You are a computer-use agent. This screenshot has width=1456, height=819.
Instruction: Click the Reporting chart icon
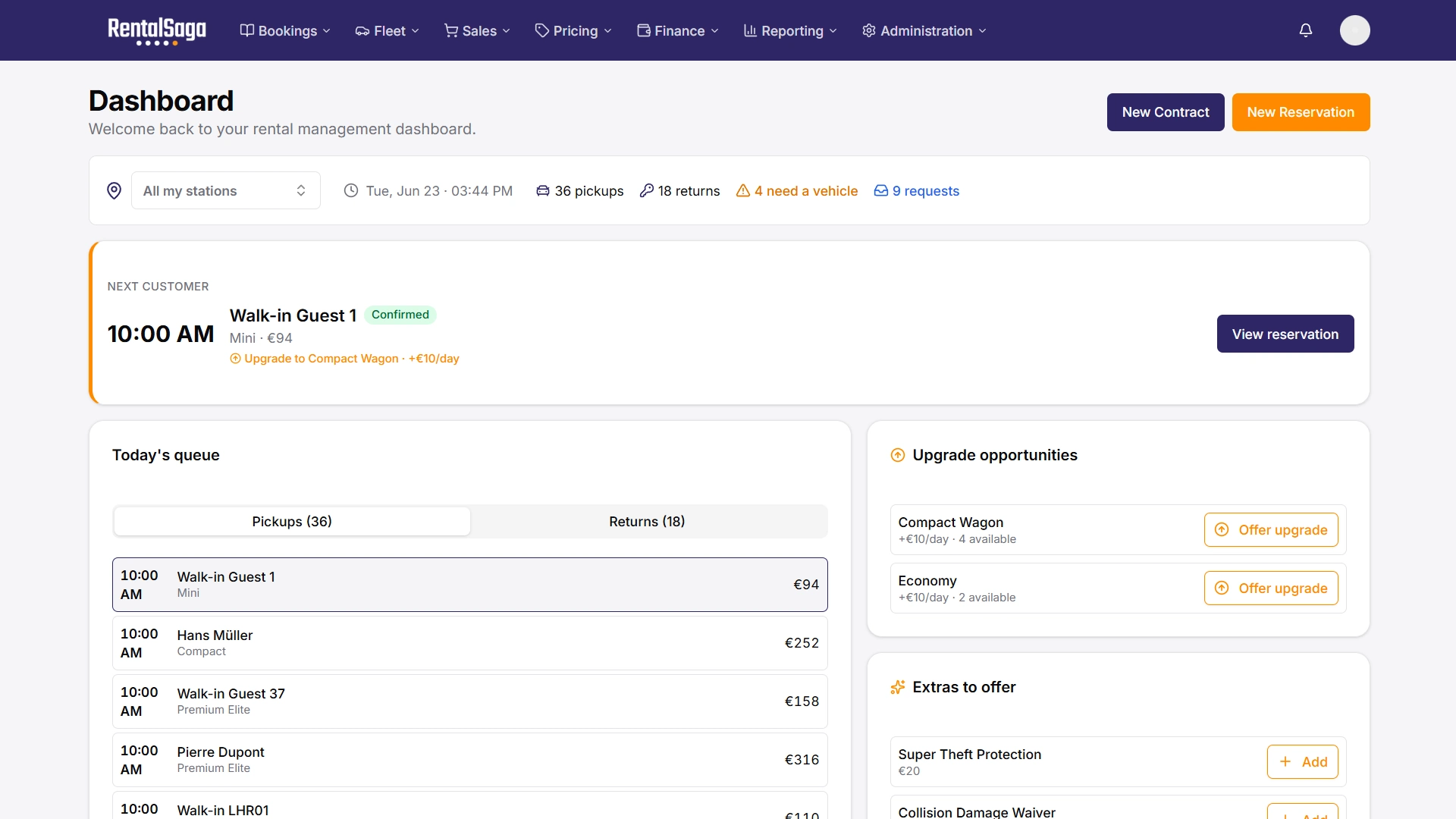[750, 30]
